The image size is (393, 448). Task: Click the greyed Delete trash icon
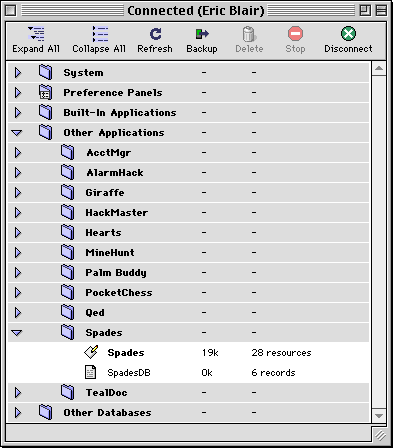(249, 34)
